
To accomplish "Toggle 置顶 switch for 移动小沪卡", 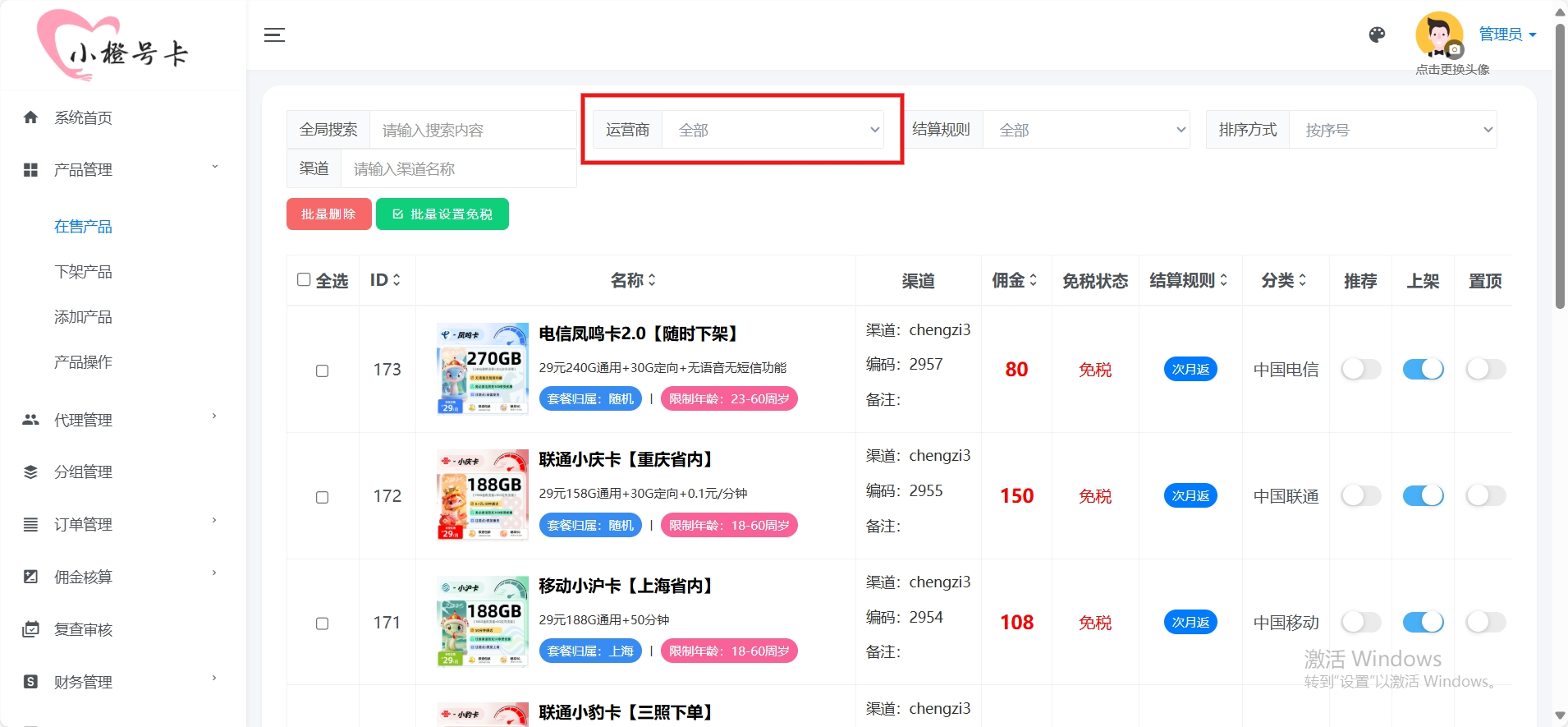I will (x=1485, y=623).
